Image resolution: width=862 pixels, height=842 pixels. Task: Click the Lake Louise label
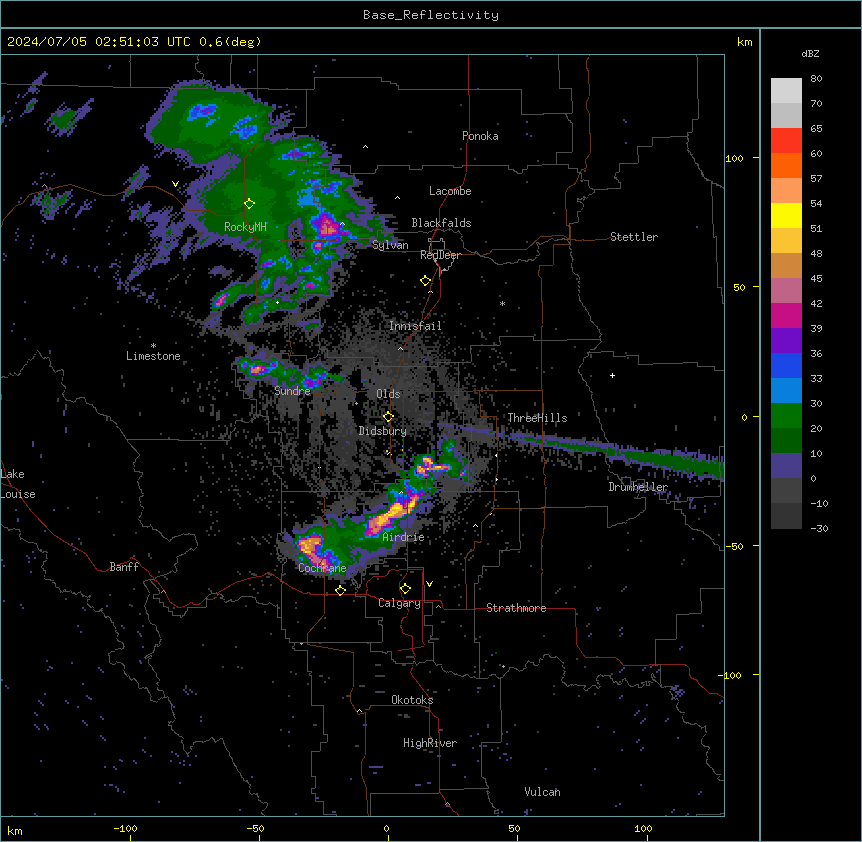(x=18, y=484)
